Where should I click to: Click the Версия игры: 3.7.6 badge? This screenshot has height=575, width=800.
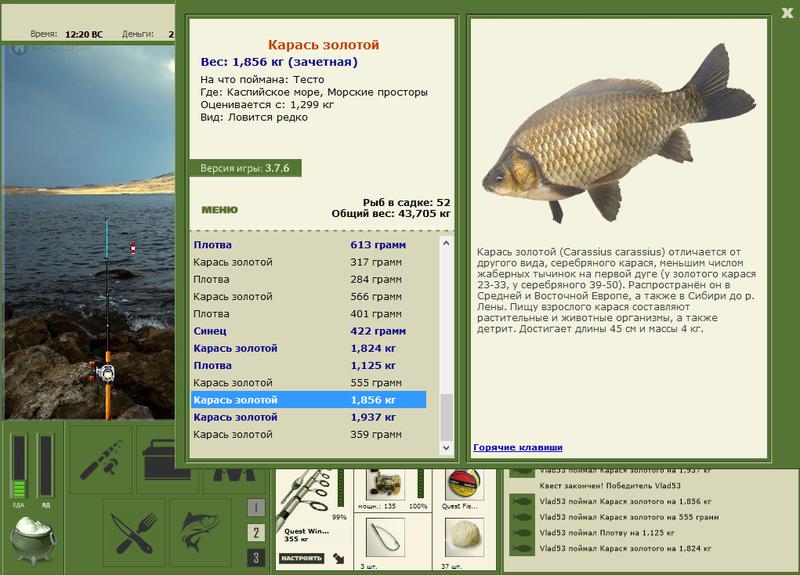pyautogui.click(x=245, y=168)
